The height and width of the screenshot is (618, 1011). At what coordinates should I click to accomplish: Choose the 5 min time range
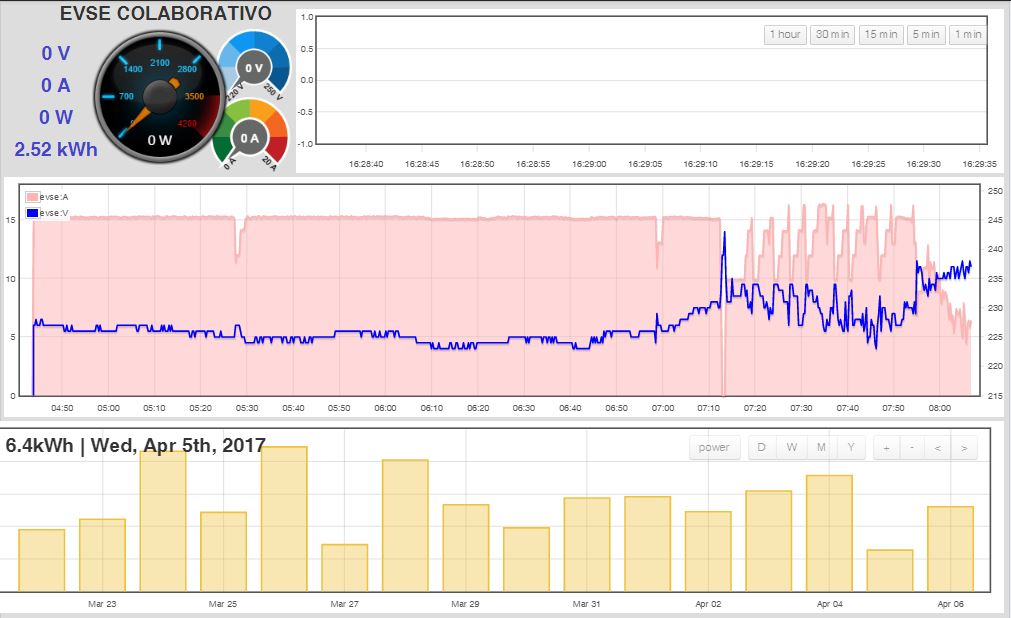(x=926, y=35)
